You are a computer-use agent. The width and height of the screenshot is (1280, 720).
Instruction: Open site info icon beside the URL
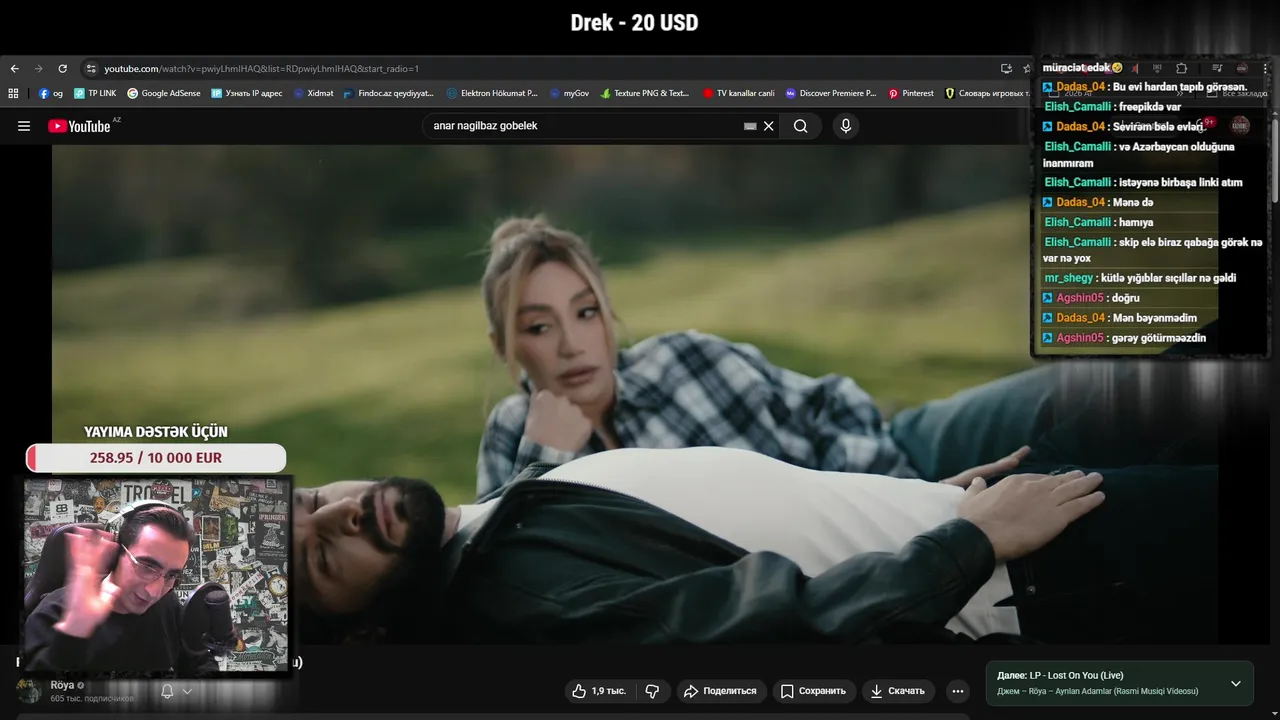tap(91, 69)
